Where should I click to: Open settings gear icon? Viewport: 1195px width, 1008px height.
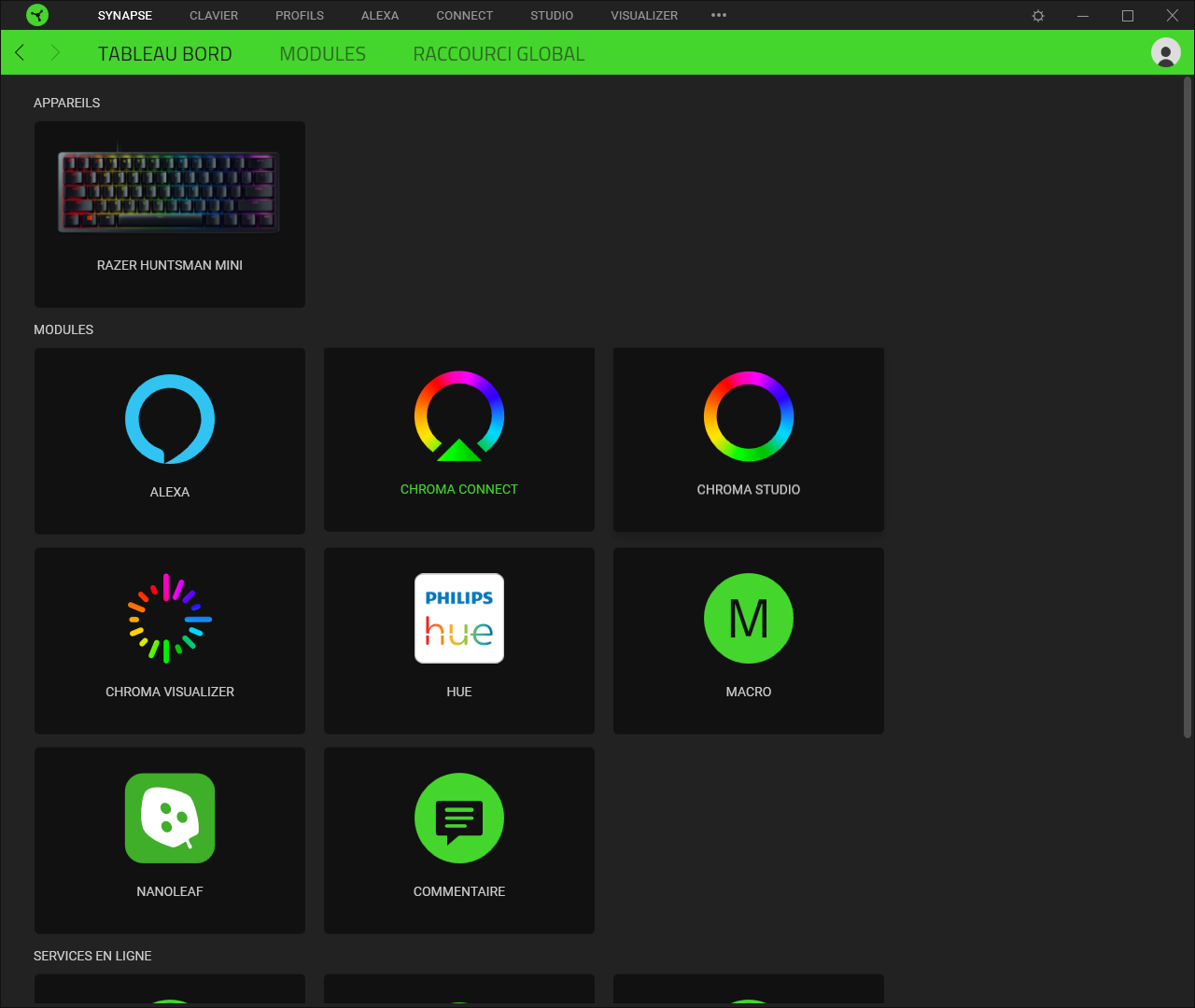[1038, 16]
